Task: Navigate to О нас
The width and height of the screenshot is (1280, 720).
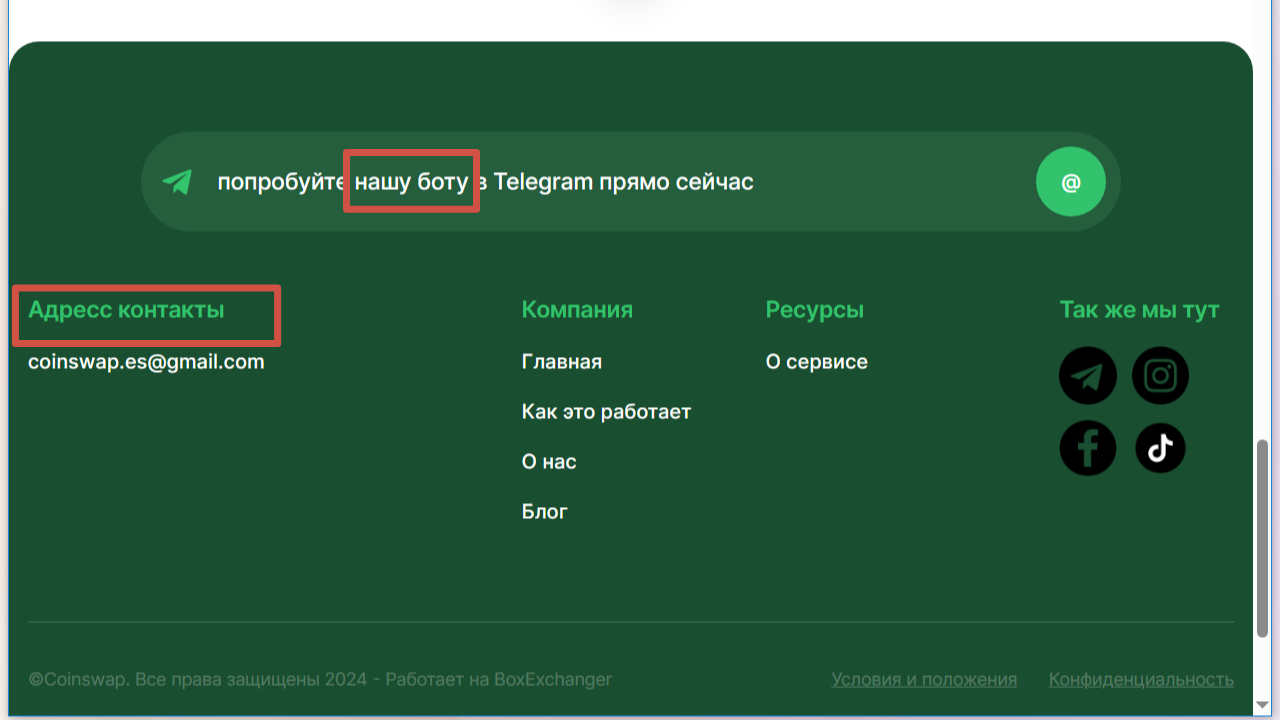Action: click(549, 462)
